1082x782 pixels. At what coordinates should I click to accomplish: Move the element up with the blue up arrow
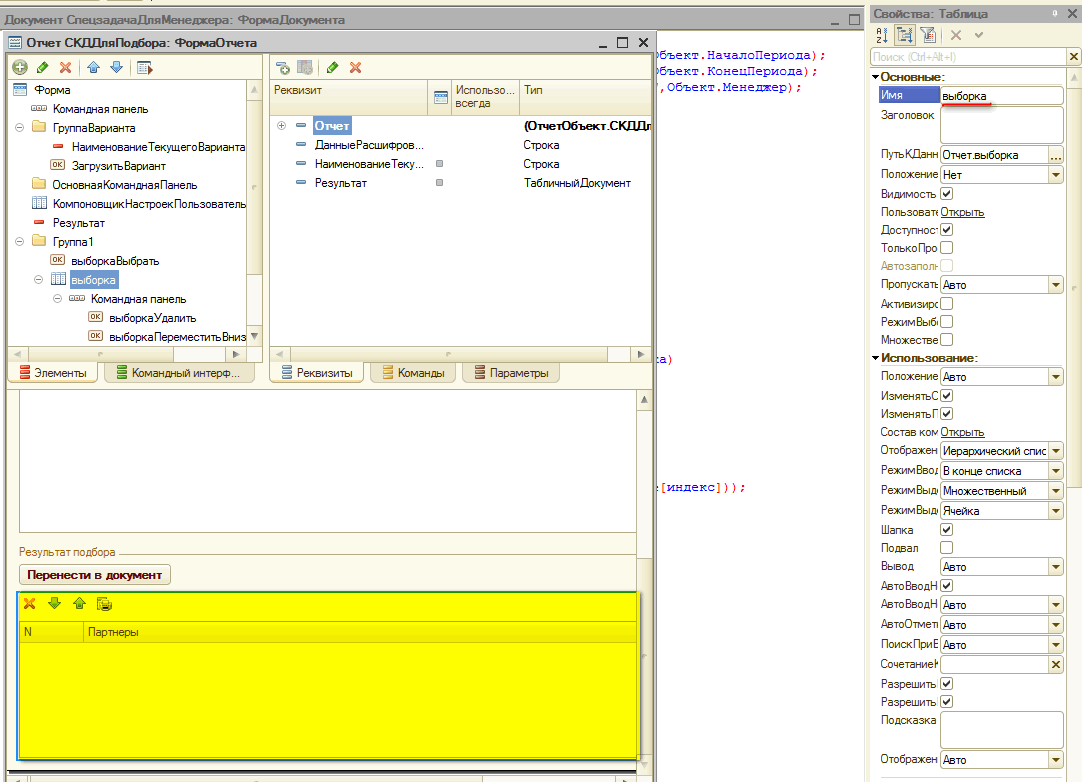pos(93,67)
